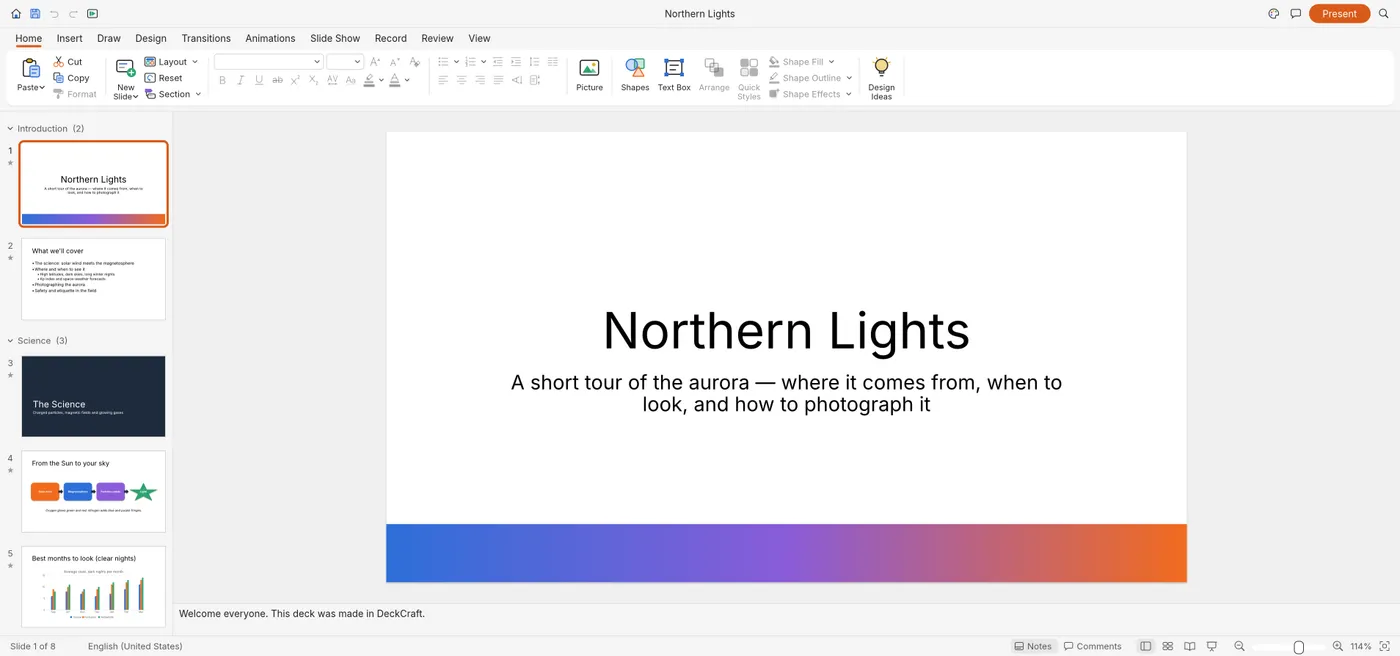Switch to Slide Sorter grid view

coord(1167,646)
